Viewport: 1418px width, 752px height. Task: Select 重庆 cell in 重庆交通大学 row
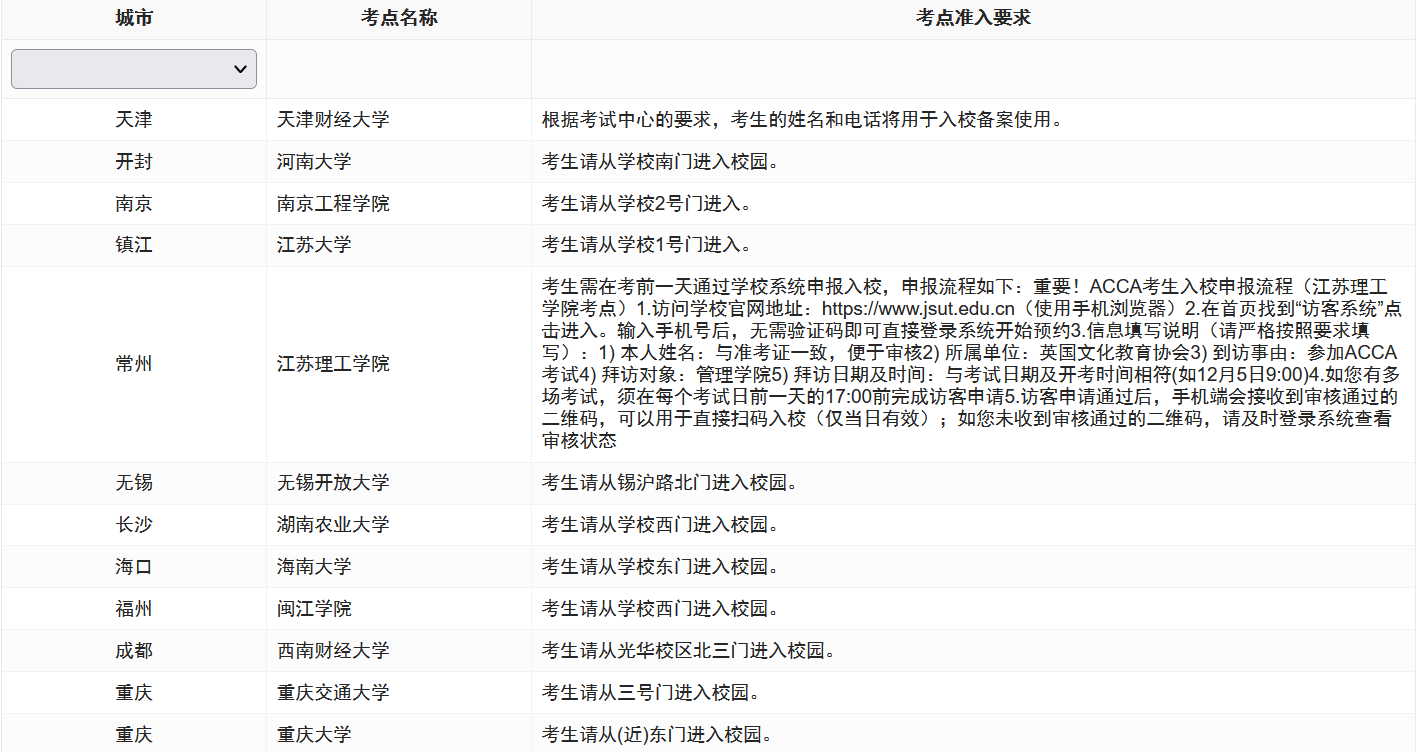[x=134, y=694]
